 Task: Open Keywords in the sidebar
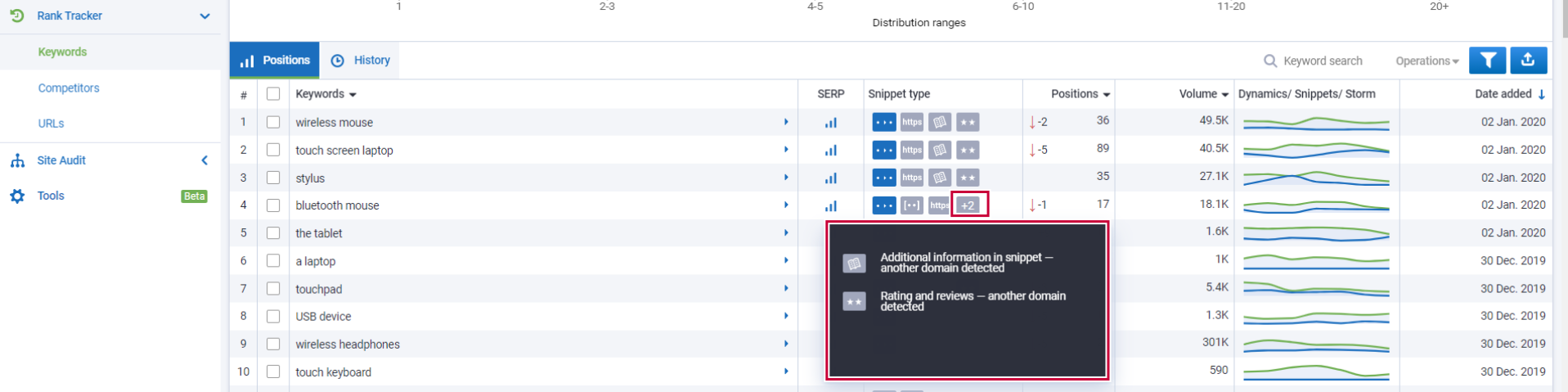pos(62,52)
